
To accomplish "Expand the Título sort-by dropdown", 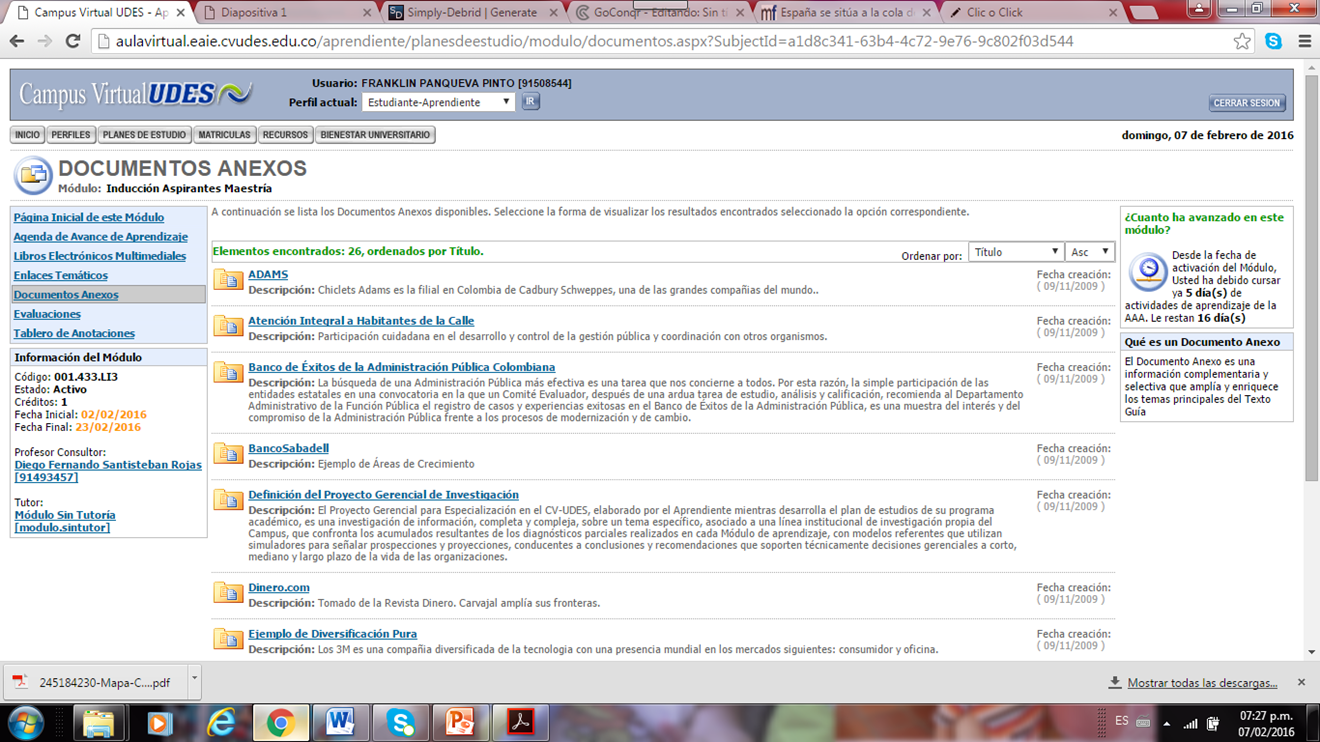I will click(1015, 252).
